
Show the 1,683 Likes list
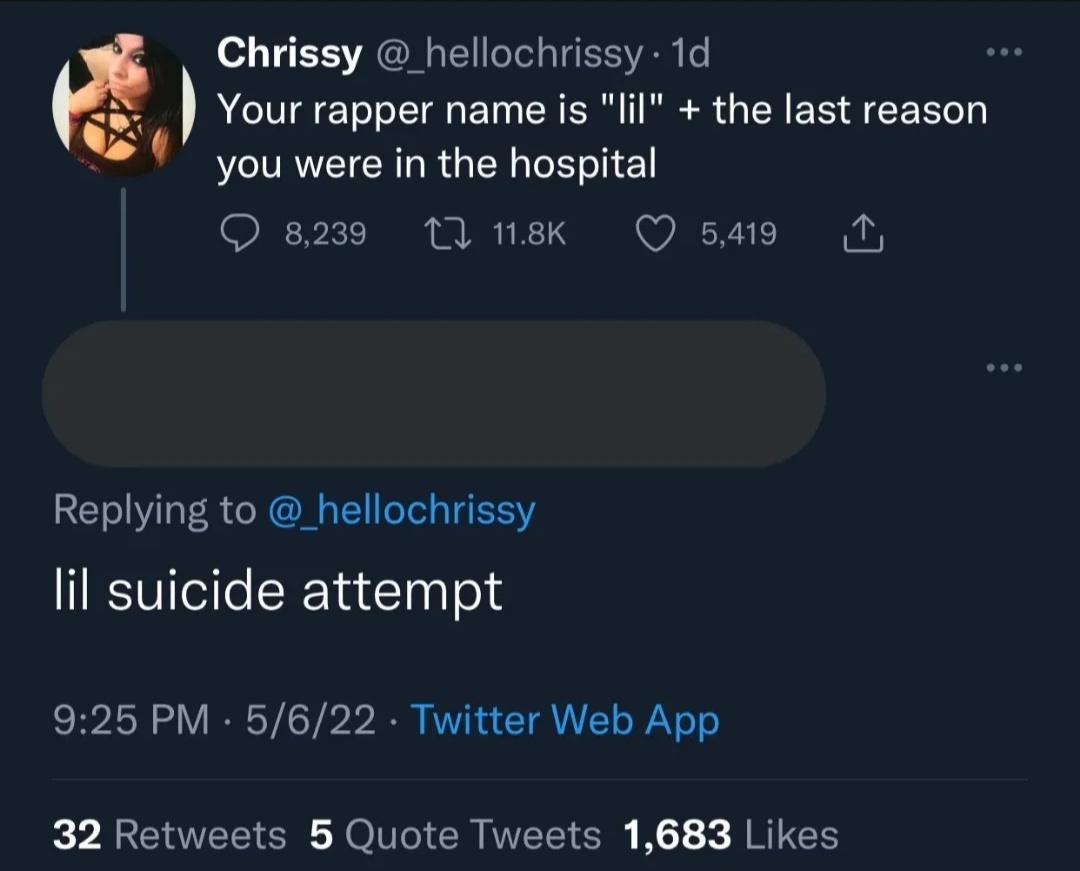pos(729,834)
